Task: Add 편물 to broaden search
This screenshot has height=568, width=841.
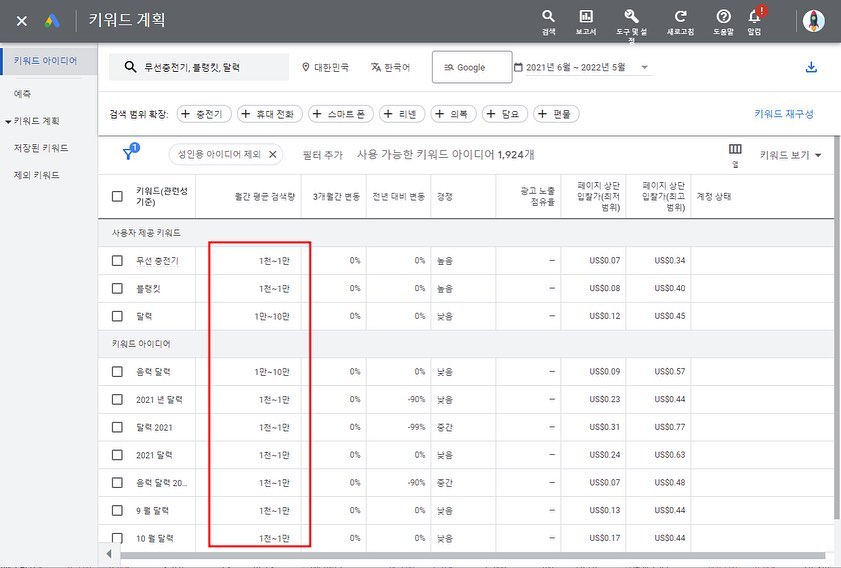Action: tap(556, 114)
